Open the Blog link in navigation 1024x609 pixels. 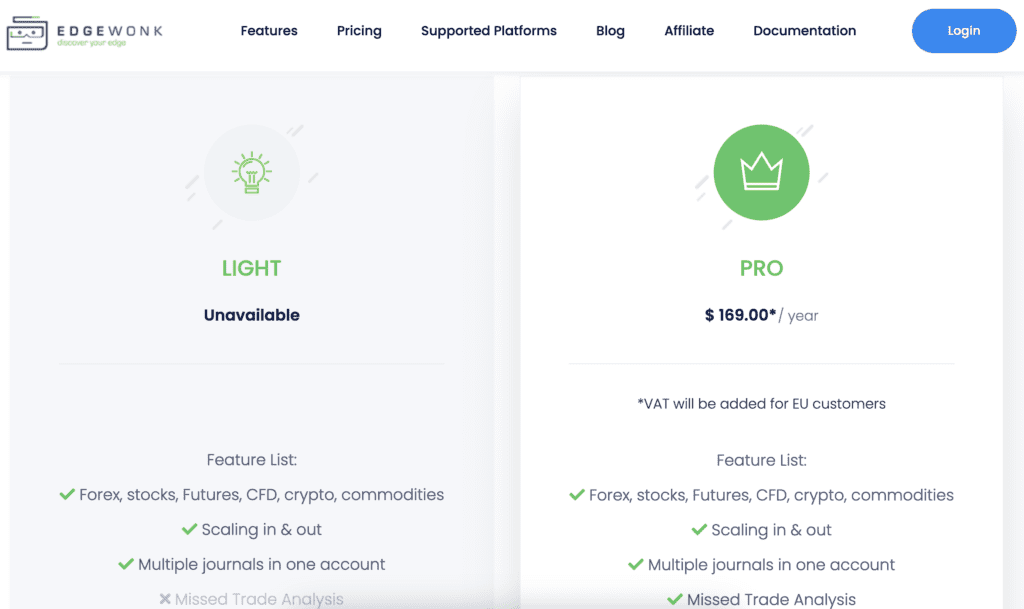click(x=610, y=31)
